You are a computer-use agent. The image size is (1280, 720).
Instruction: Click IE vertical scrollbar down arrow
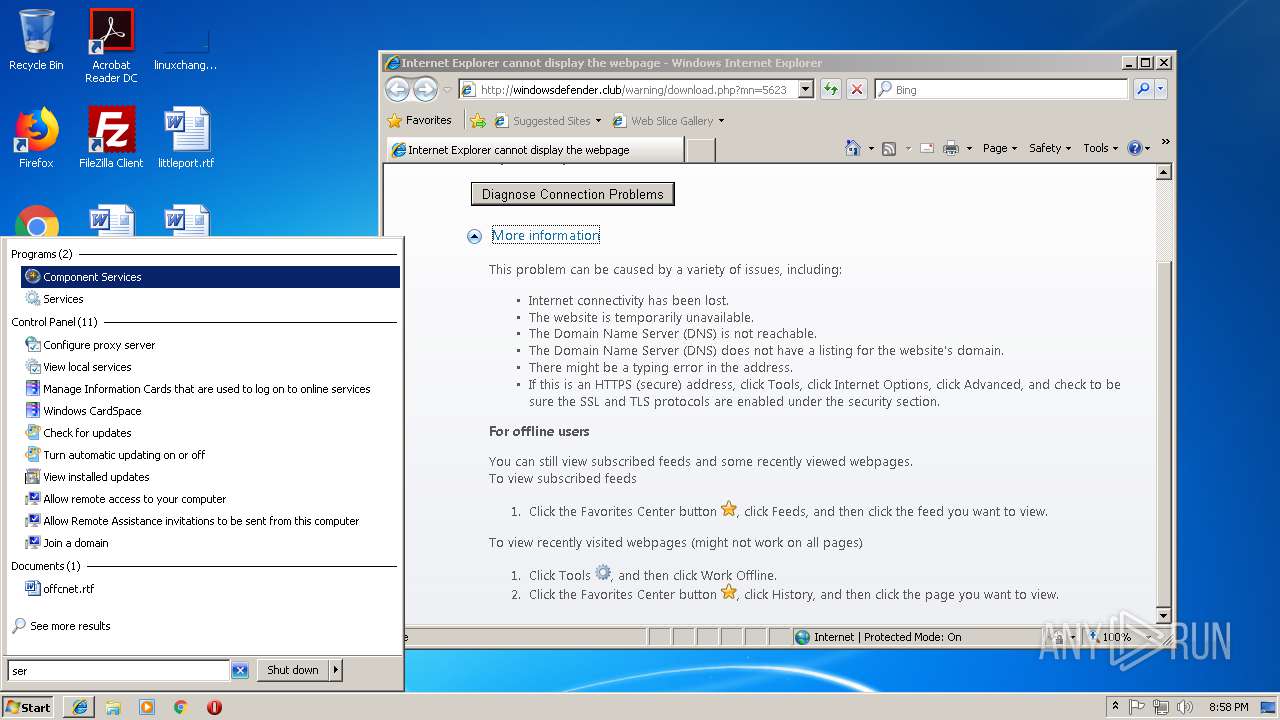[1163, 615]
